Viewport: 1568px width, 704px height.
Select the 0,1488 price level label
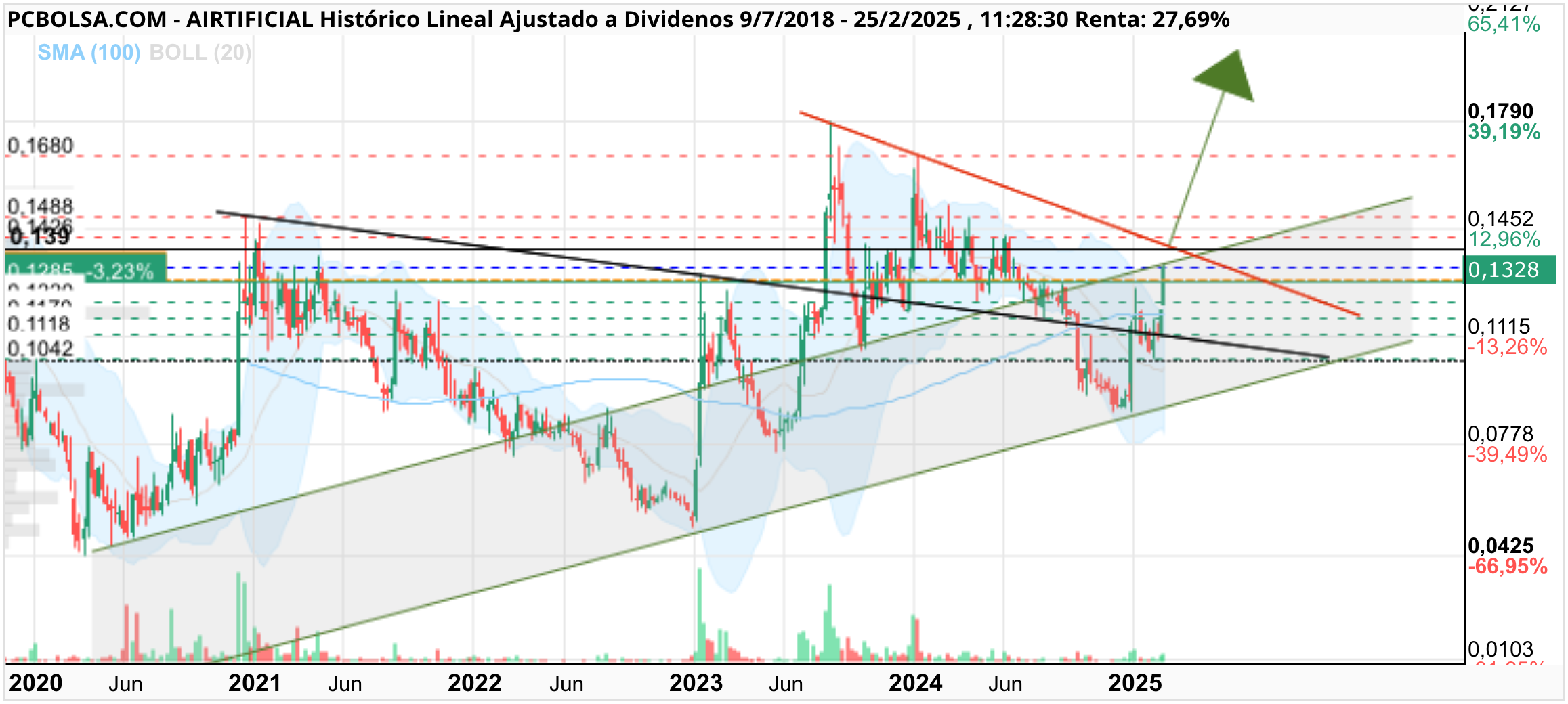tap(41, 206)
